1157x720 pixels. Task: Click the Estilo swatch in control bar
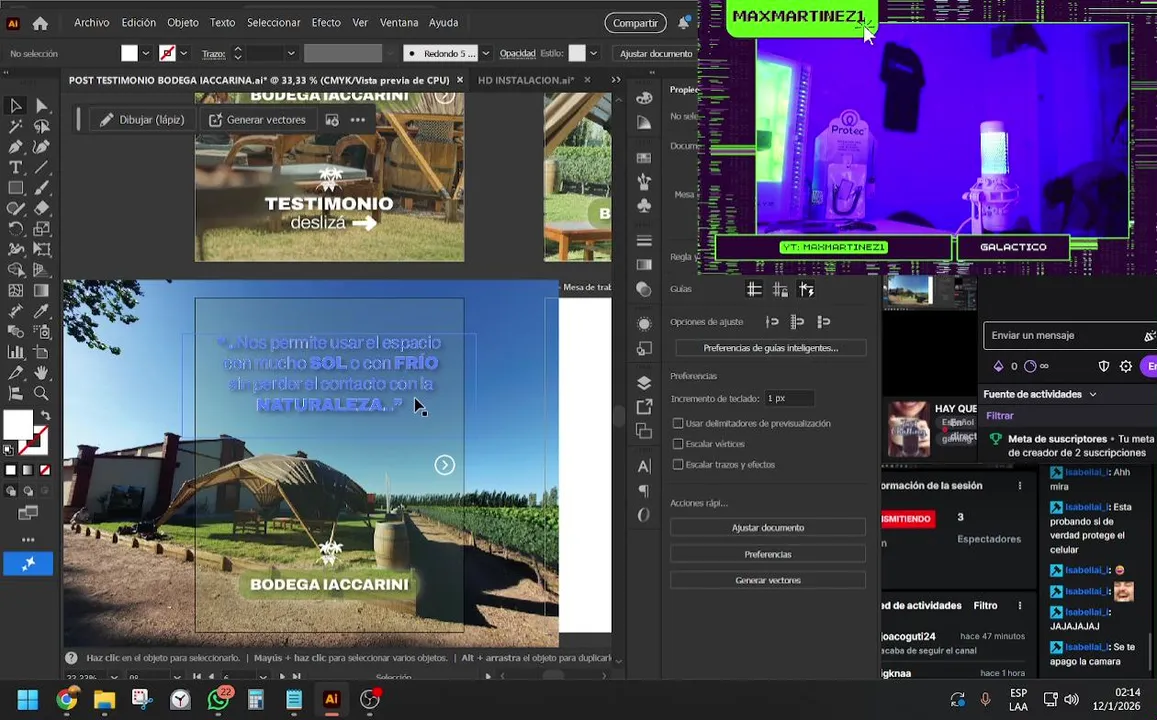pos(577,53)
